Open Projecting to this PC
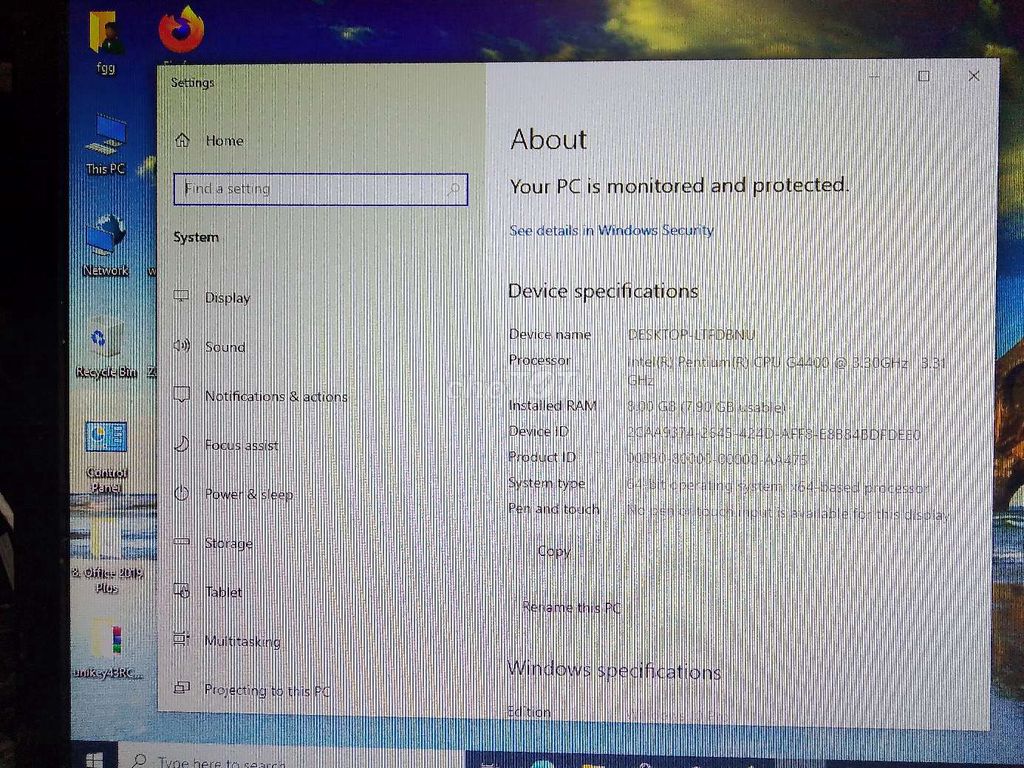 click(x=267, y=690)
